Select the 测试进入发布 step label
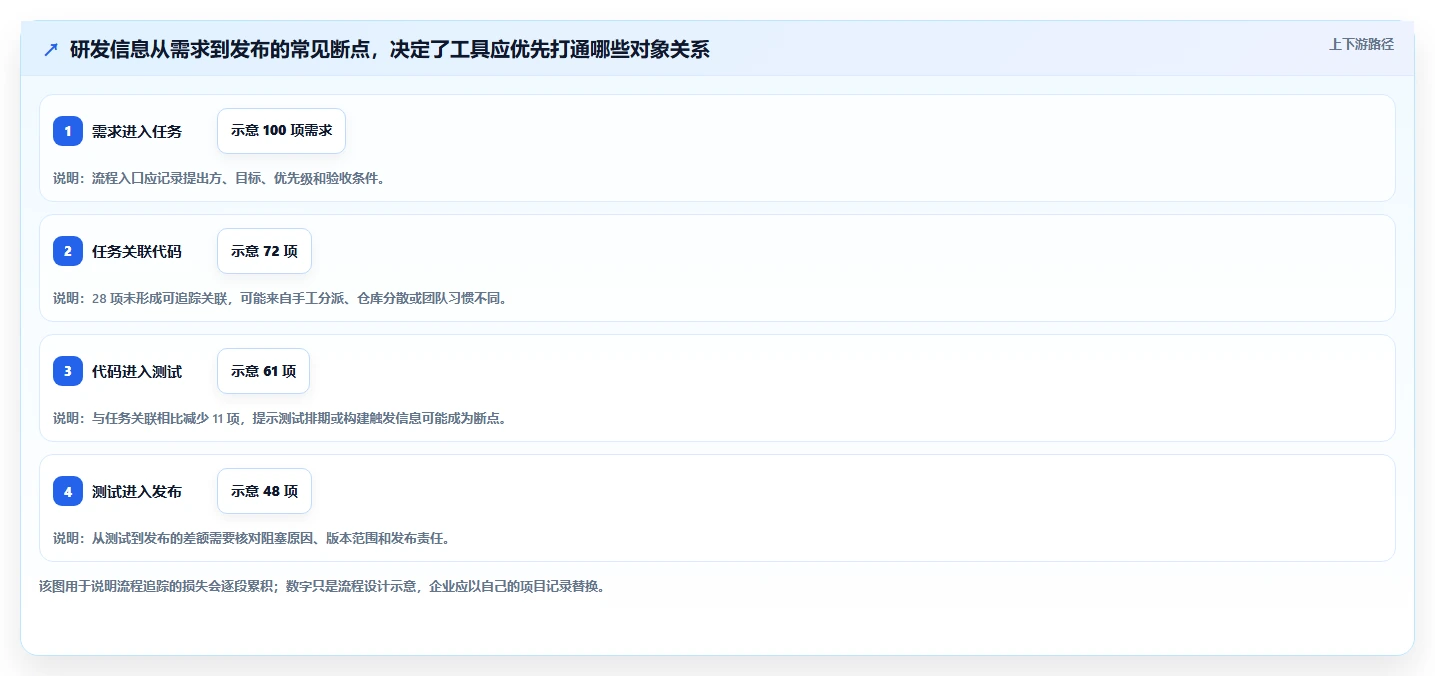1435x676 pixels. click(137, 491)
